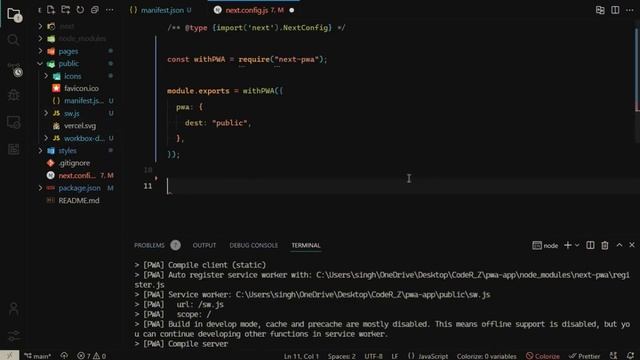The image size is (640, 360).
Task: Collapse the public folder
Action: click(40, 64)
